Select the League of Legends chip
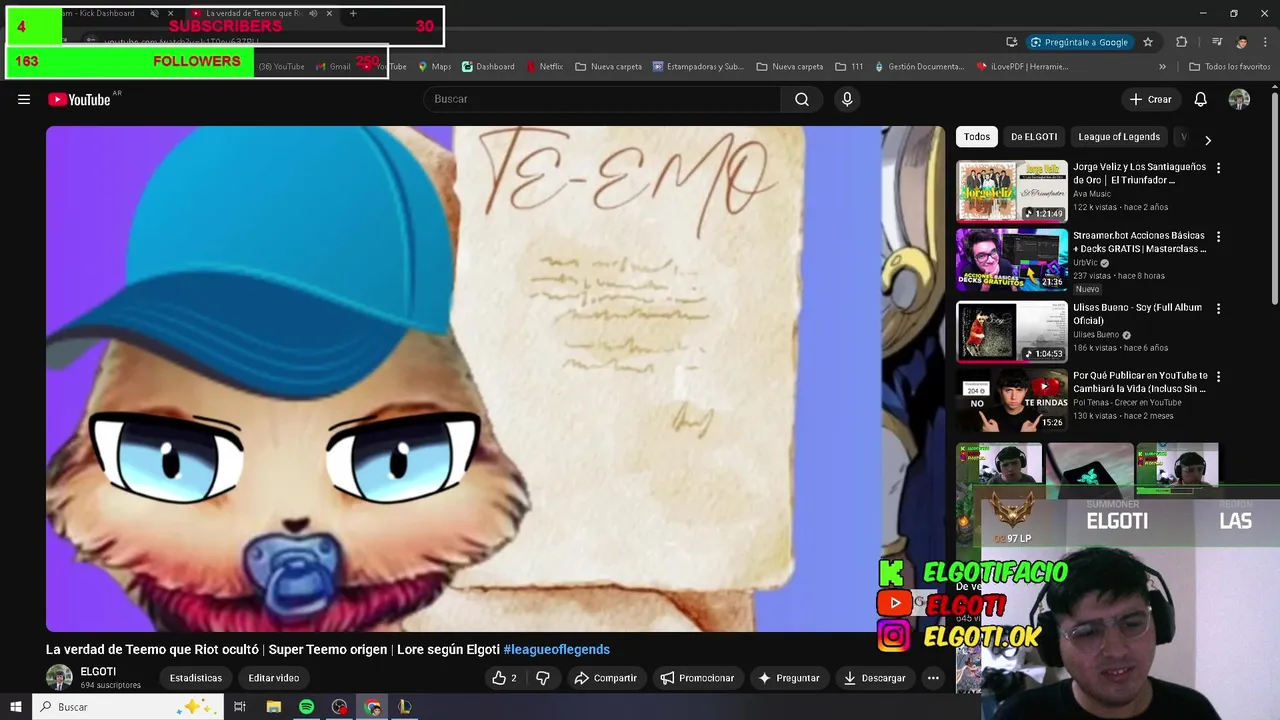 [x=1119, y=137]
